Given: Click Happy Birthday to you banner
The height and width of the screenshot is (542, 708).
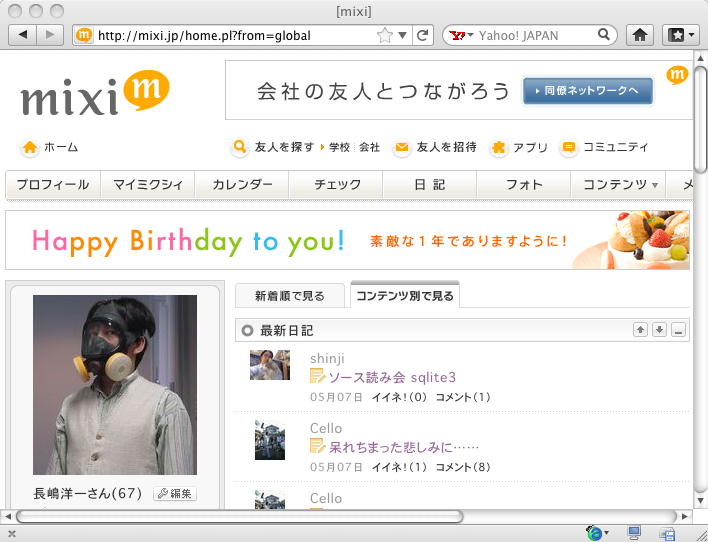Looking at the screenshot, I should point(347,240).
